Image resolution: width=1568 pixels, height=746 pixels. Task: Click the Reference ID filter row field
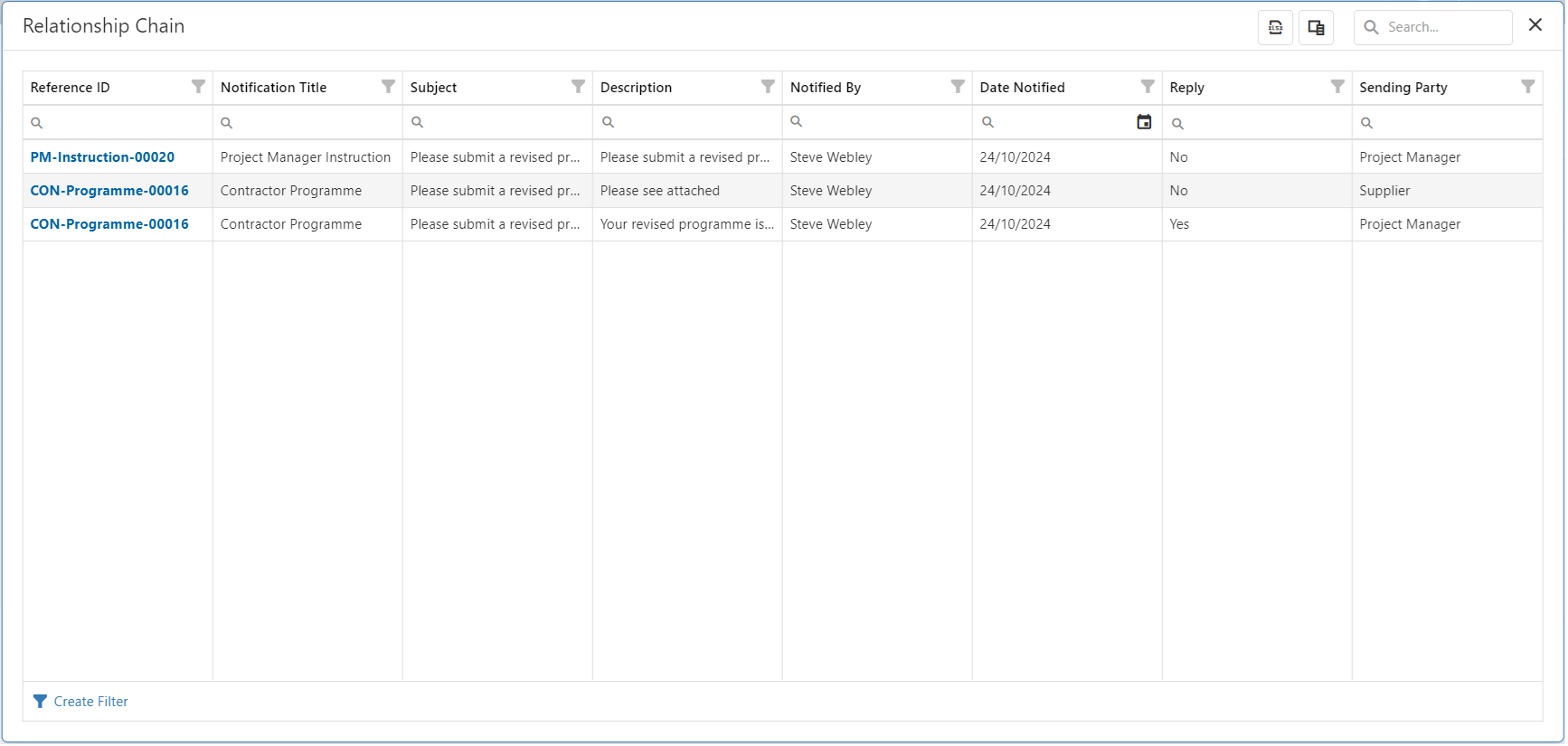coord(118,122)
